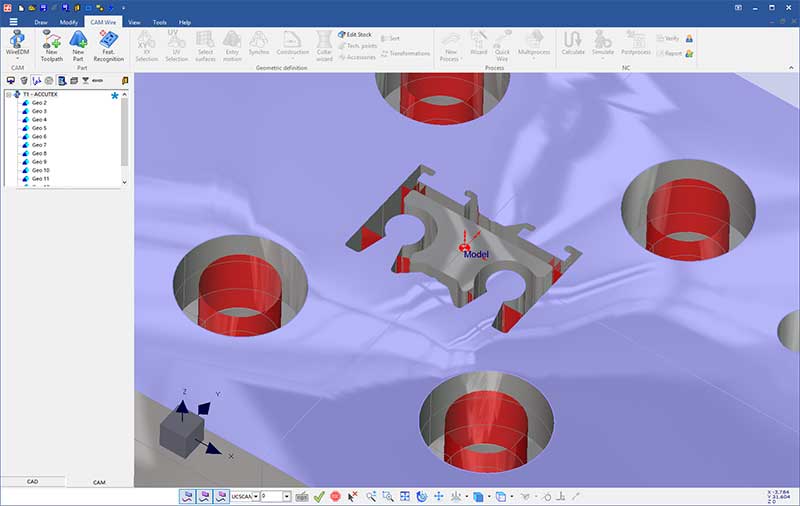Click the blue star in the tree header
This screenshot has width=800, height=506.
114,94
